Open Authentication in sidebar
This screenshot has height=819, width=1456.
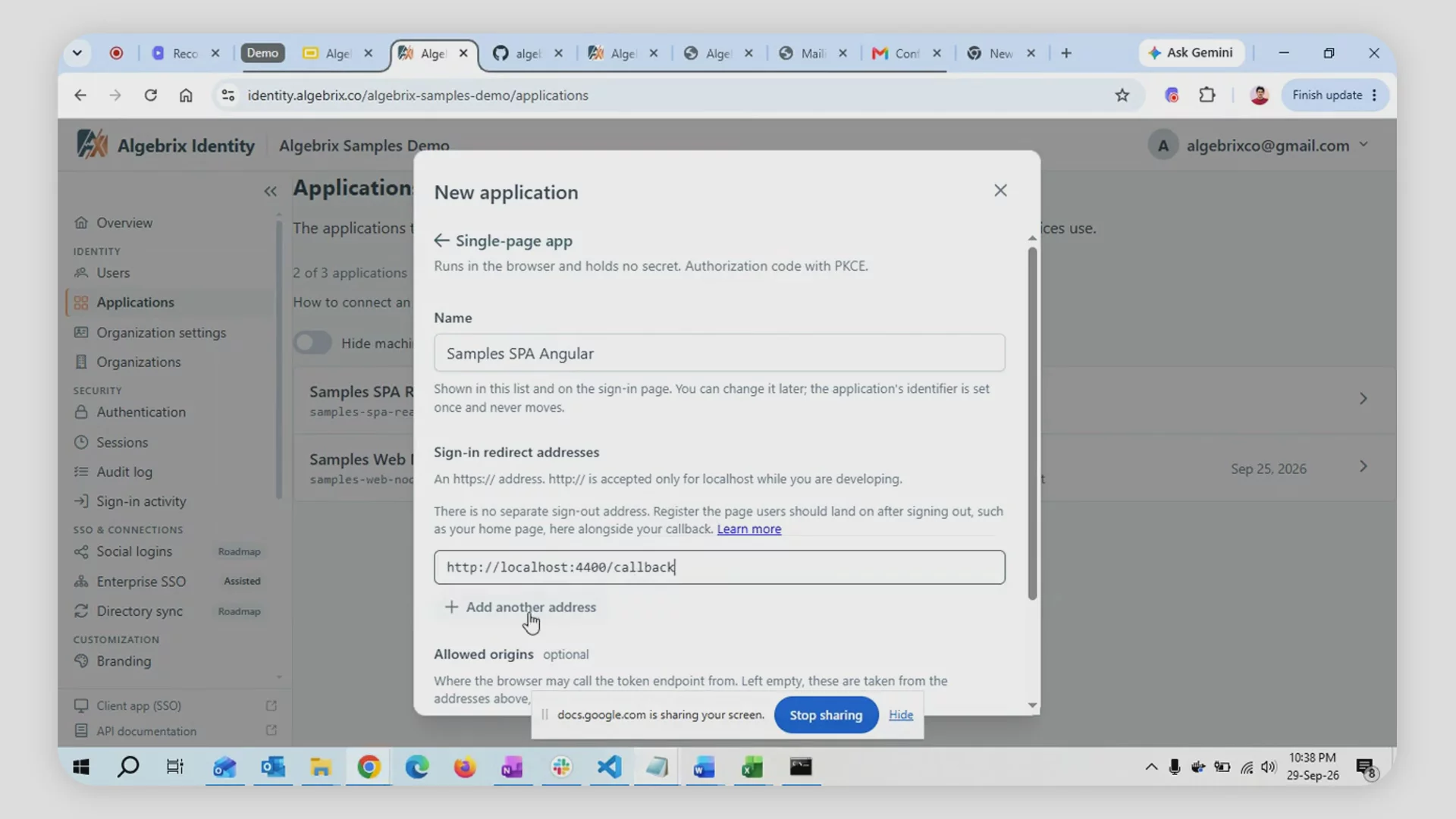point(140,412)
